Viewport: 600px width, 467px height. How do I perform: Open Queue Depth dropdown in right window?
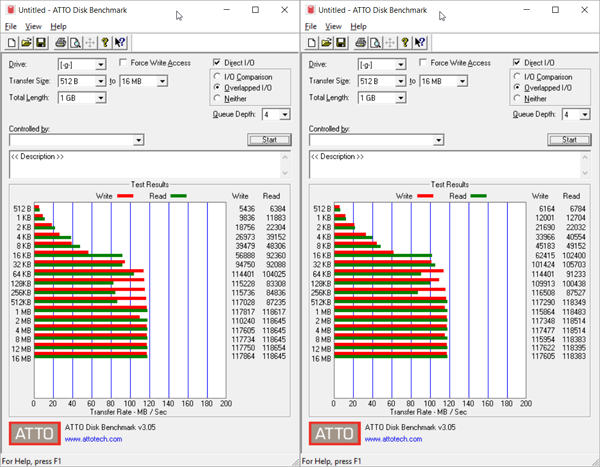point(584,114)
